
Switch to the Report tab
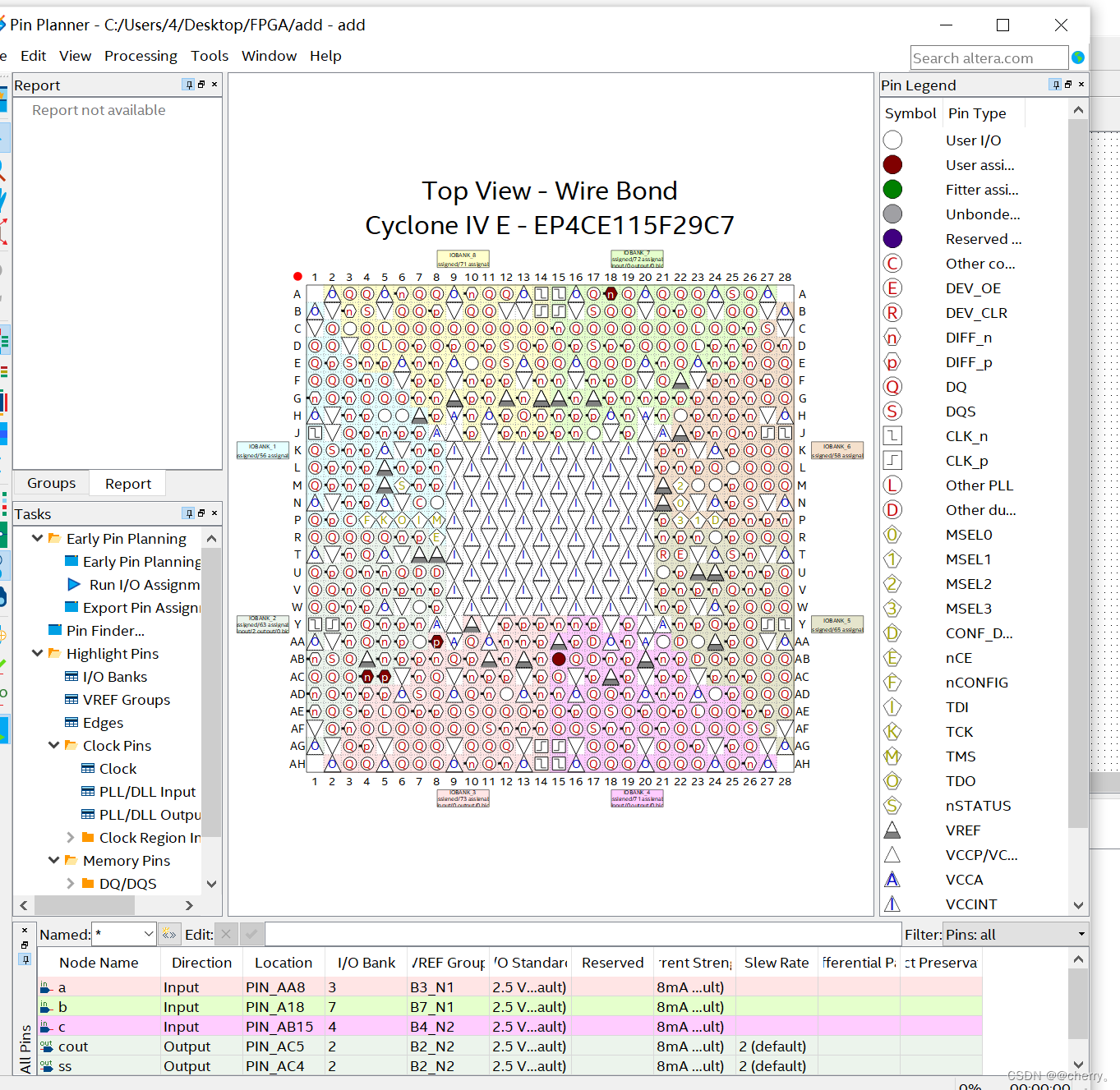[x=128, y=484]
